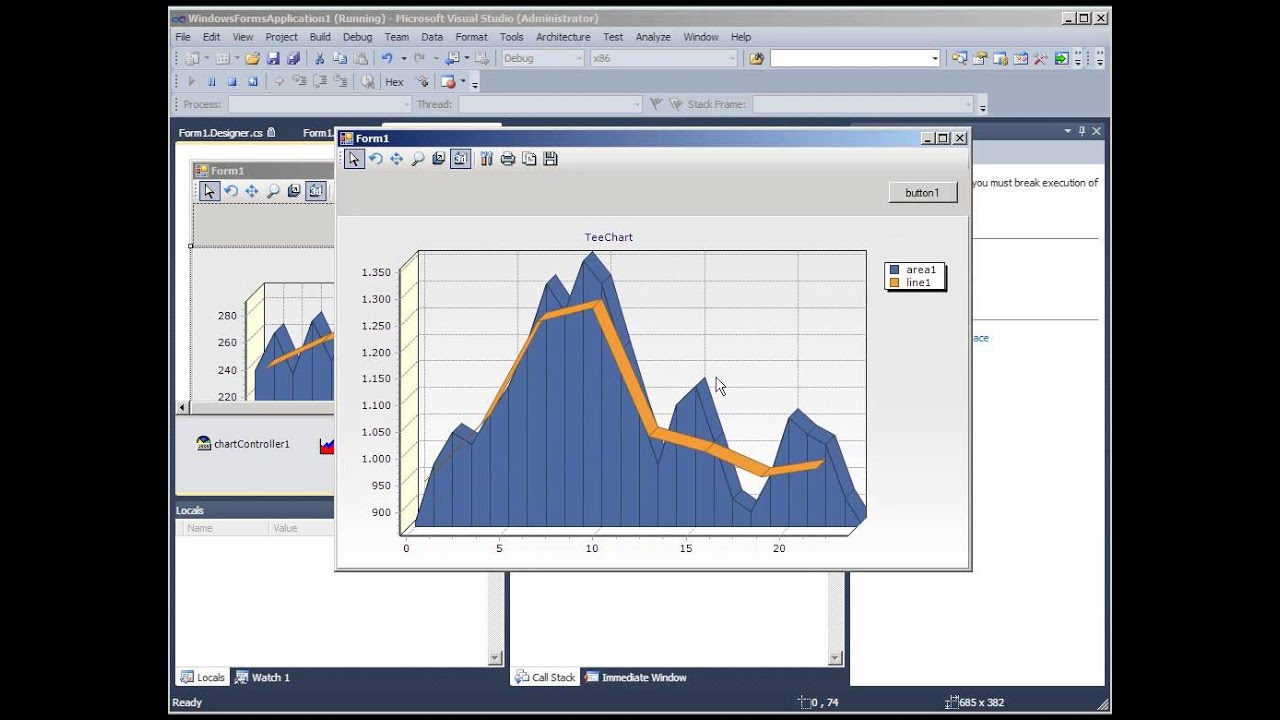Click the Save chart icon in Form1 toolbar
Image resolution: width=1280 pixels, height=720 pixels.
click(550, 159)
